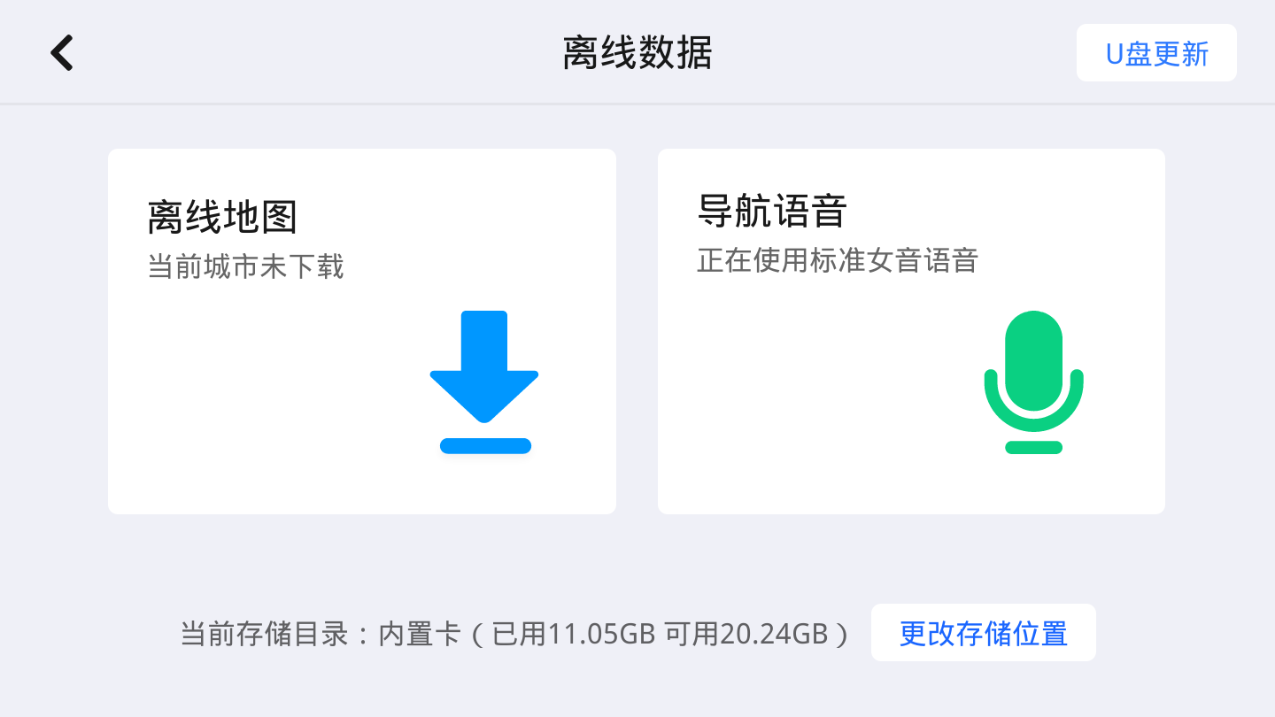1275x717 pixels.
Task: Click the 离线数据 page title
Action: pos(637,53)
